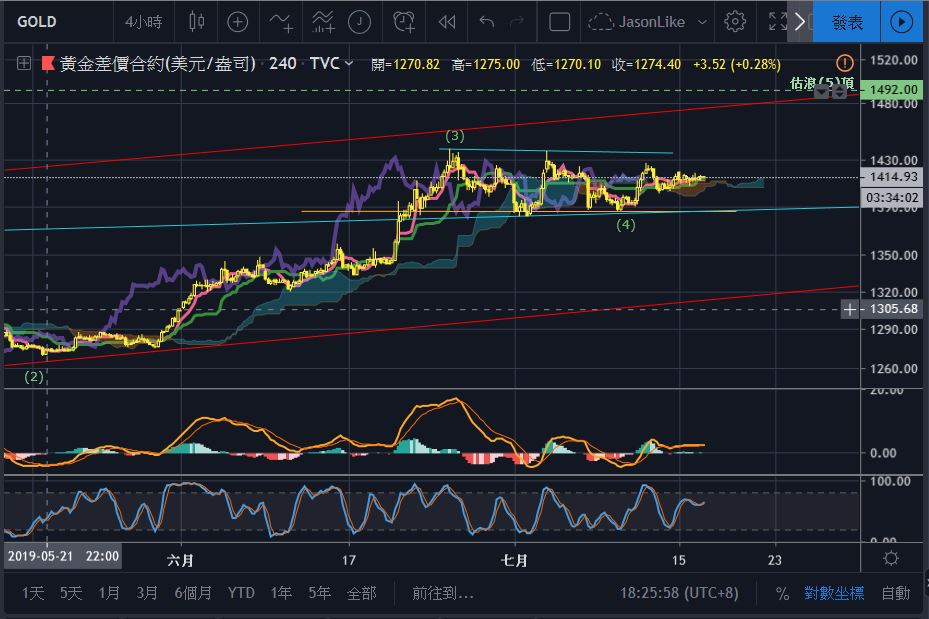929x619 pixels.
Task: Open chart settings gear icon
Action: click(735, 21)
